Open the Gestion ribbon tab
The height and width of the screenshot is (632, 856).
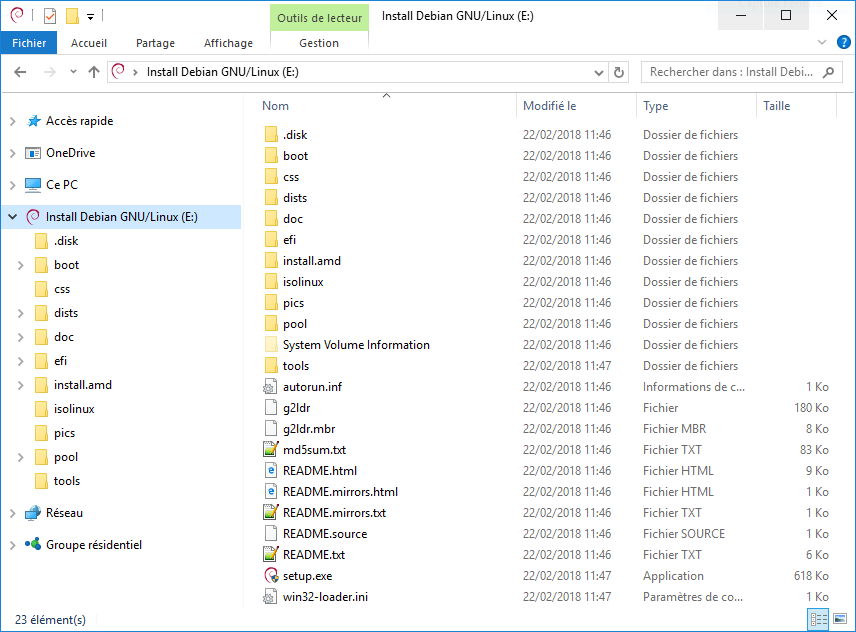pos(319,43)
